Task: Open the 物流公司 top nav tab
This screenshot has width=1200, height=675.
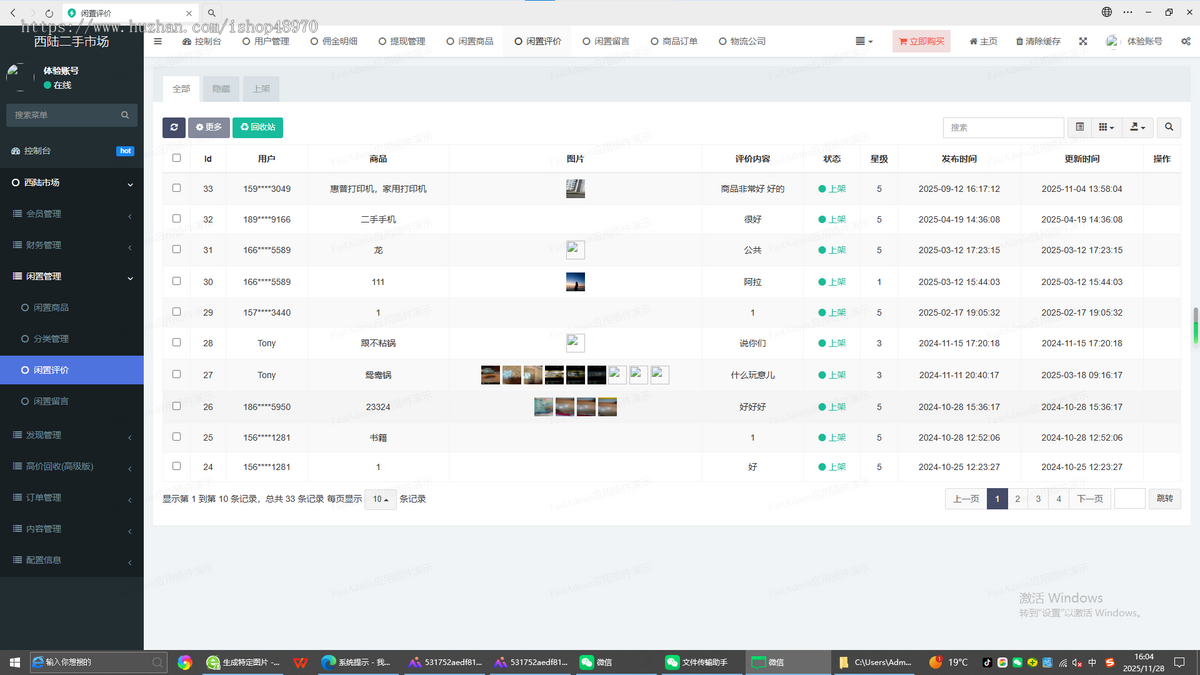Action: tap(741, 42)
